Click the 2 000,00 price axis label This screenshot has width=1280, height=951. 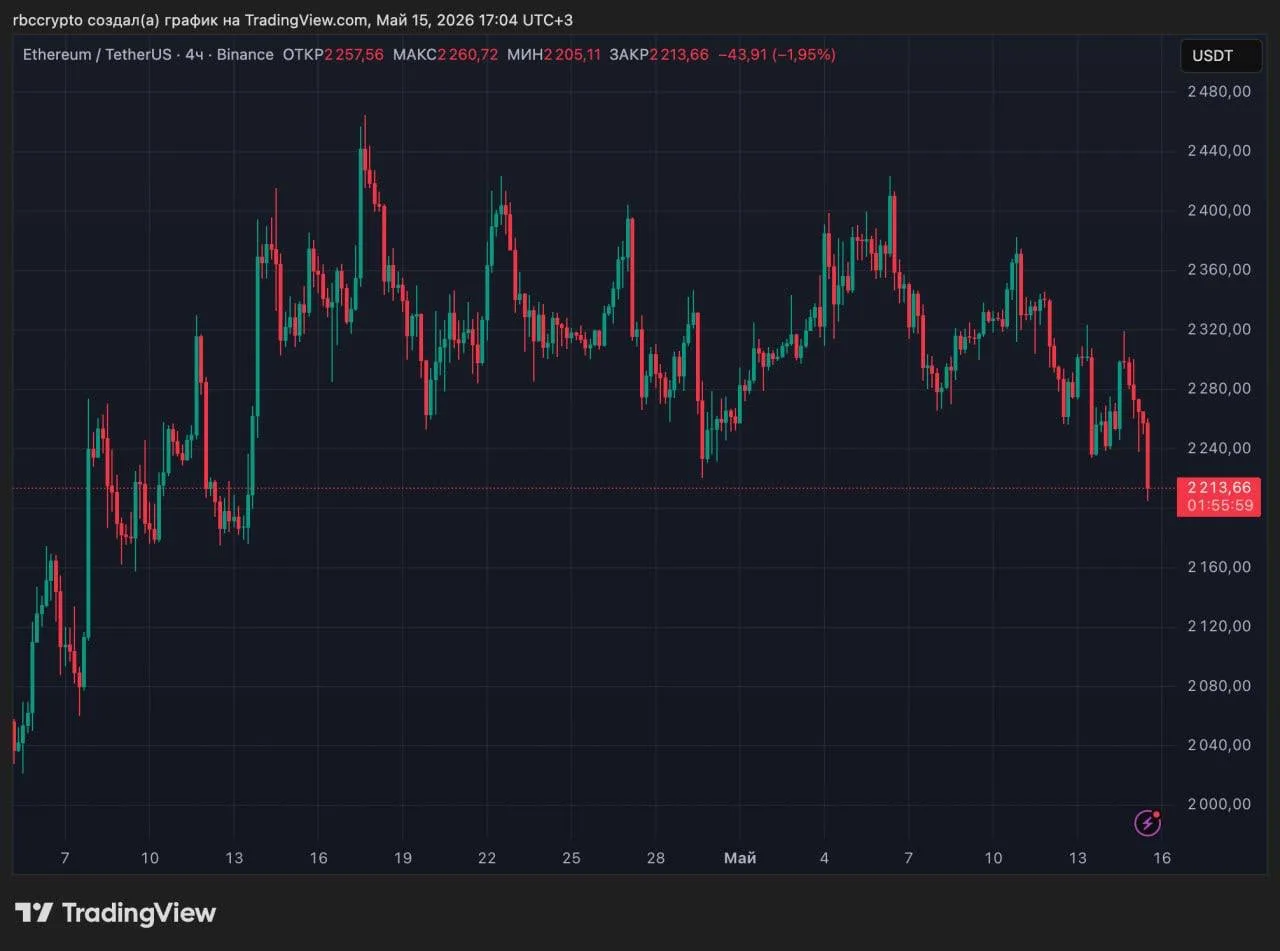(1219, 804)
